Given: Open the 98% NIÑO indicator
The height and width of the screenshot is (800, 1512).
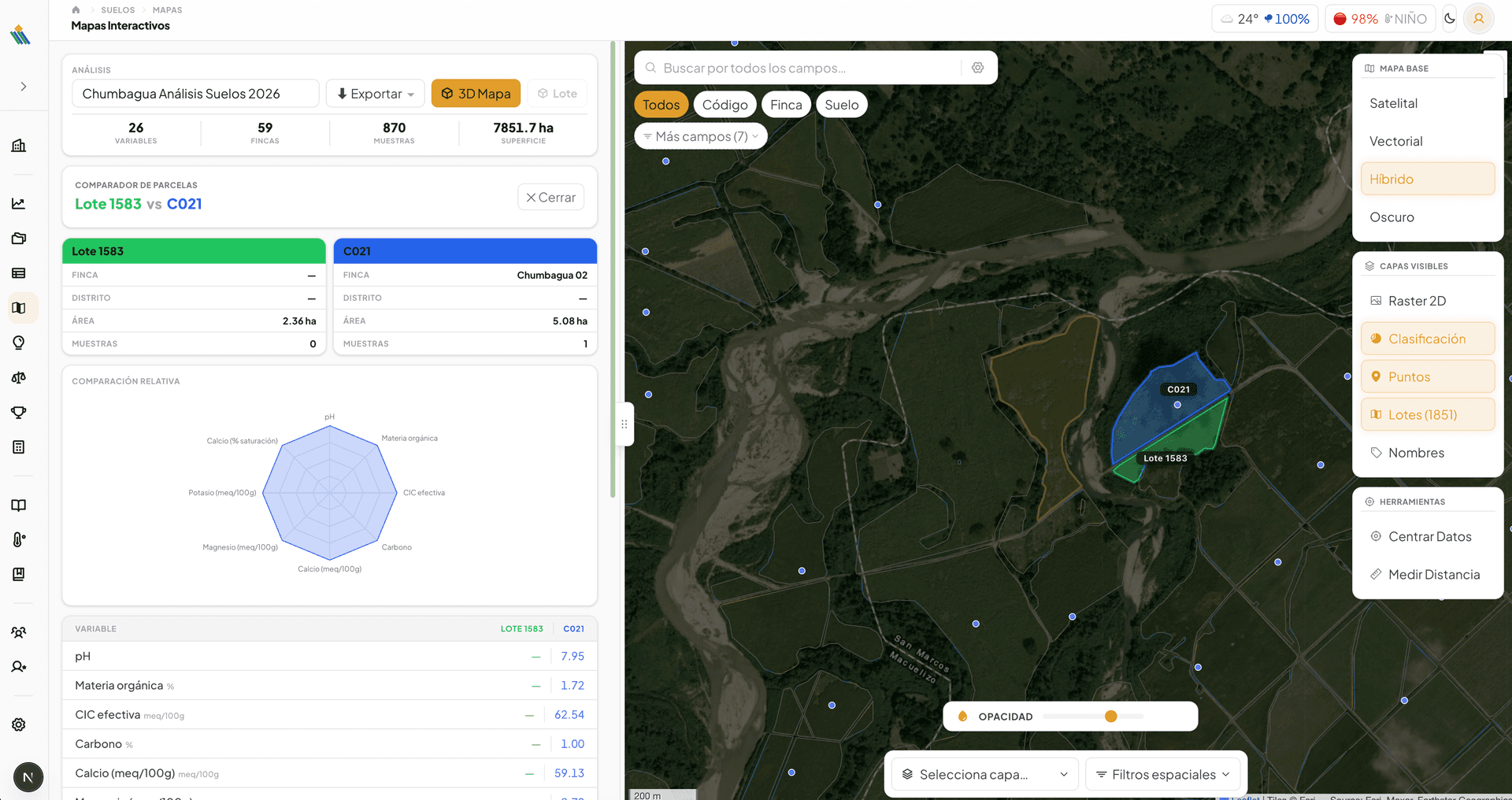Looking at the screenshot, I should (1381, 19).
